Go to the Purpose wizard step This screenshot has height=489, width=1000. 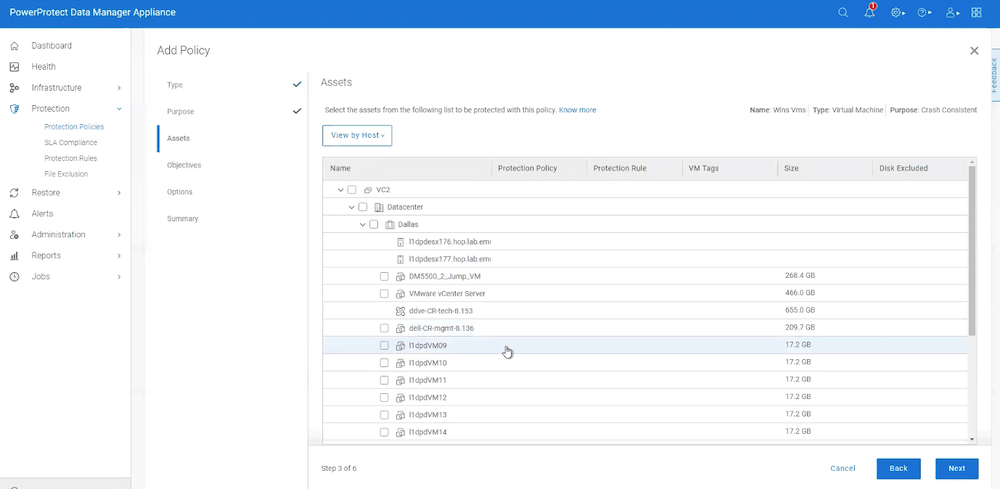coord(180,112)
